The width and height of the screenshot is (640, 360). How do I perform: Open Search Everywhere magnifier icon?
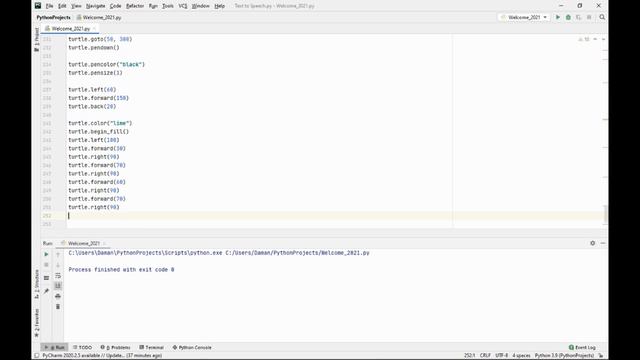coord(602,17)
